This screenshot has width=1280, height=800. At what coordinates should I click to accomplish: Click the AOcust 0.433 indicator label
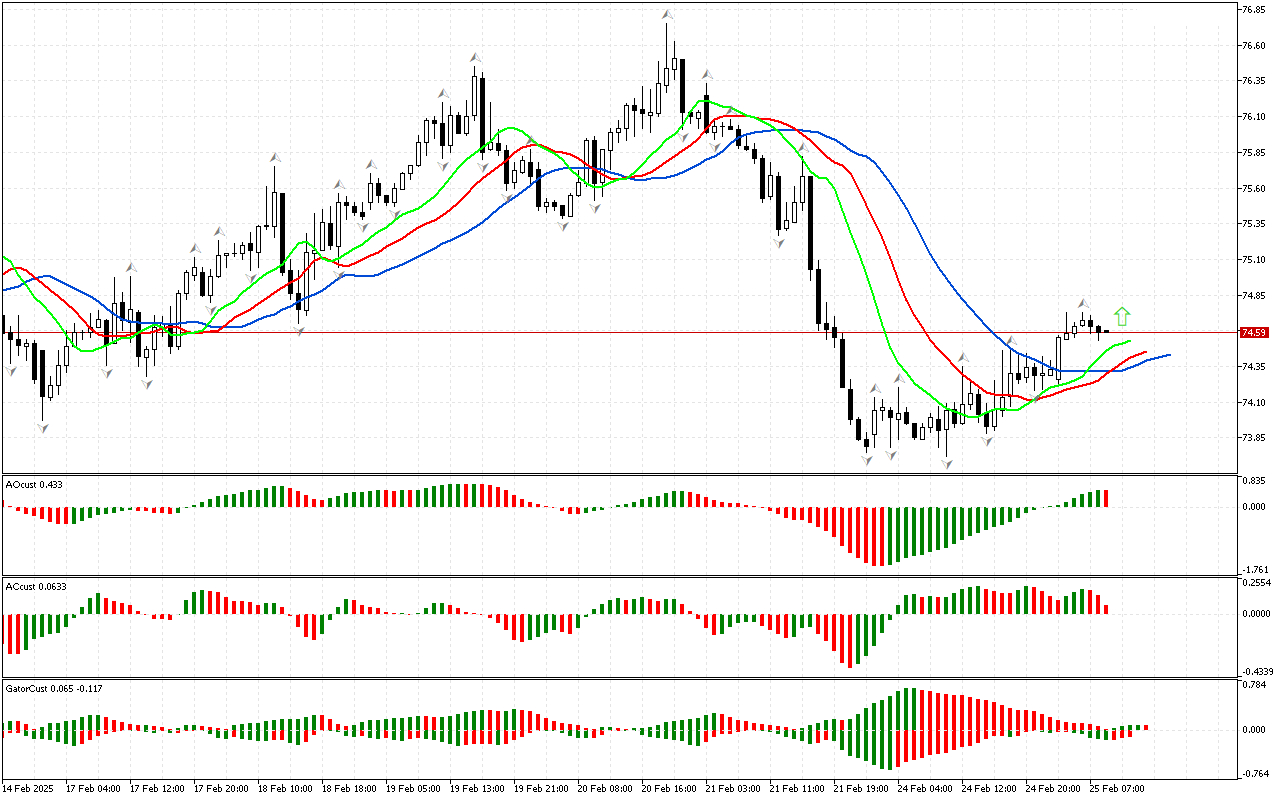click(34, 484)
